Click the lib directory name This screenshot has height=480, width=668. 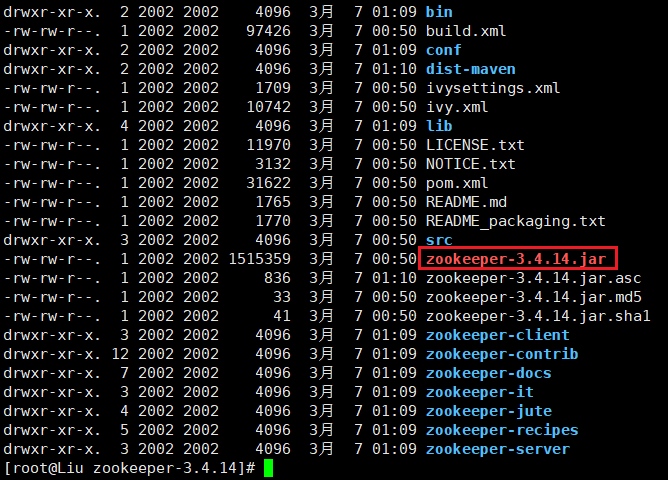click(x=439, y=126)
